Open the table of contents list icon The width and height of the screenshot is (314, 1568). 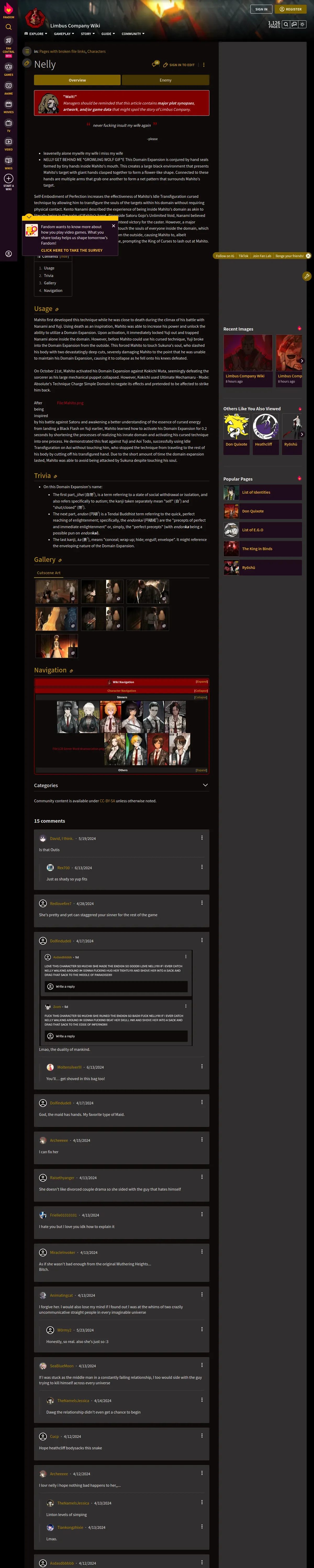27,51
